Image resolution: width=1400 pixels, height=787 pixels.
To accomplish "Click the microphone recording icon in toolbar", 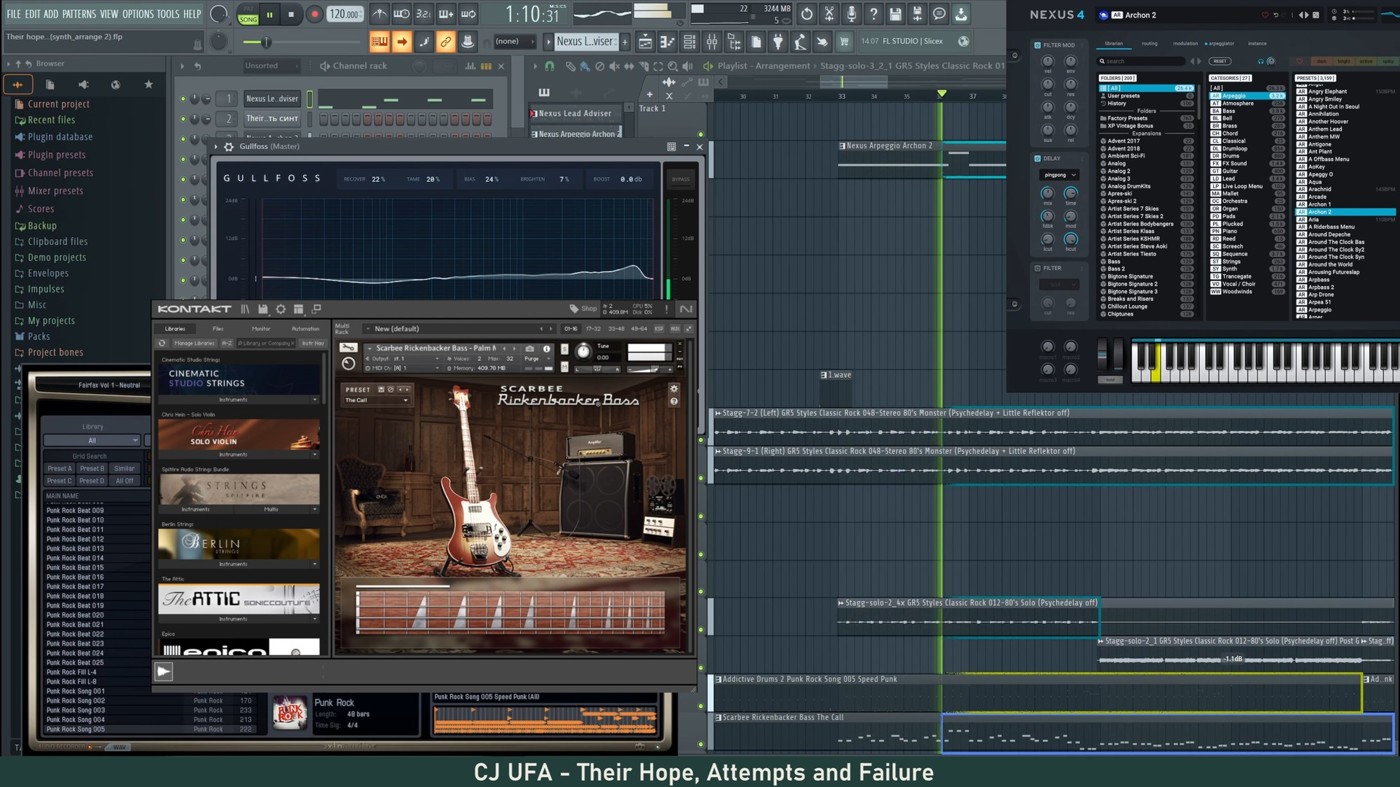I will coord(851,15).
